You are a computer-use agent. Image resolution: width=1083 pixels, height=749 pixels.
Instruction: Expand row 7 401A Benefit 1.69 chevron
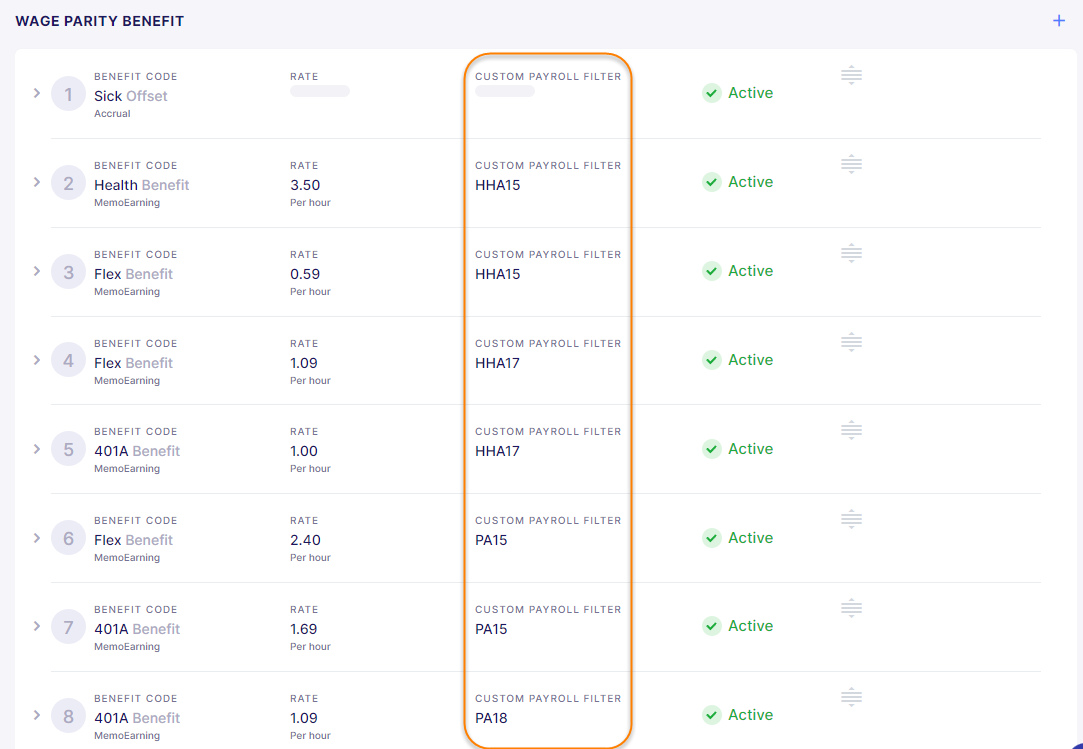click(x=37, y=626)
